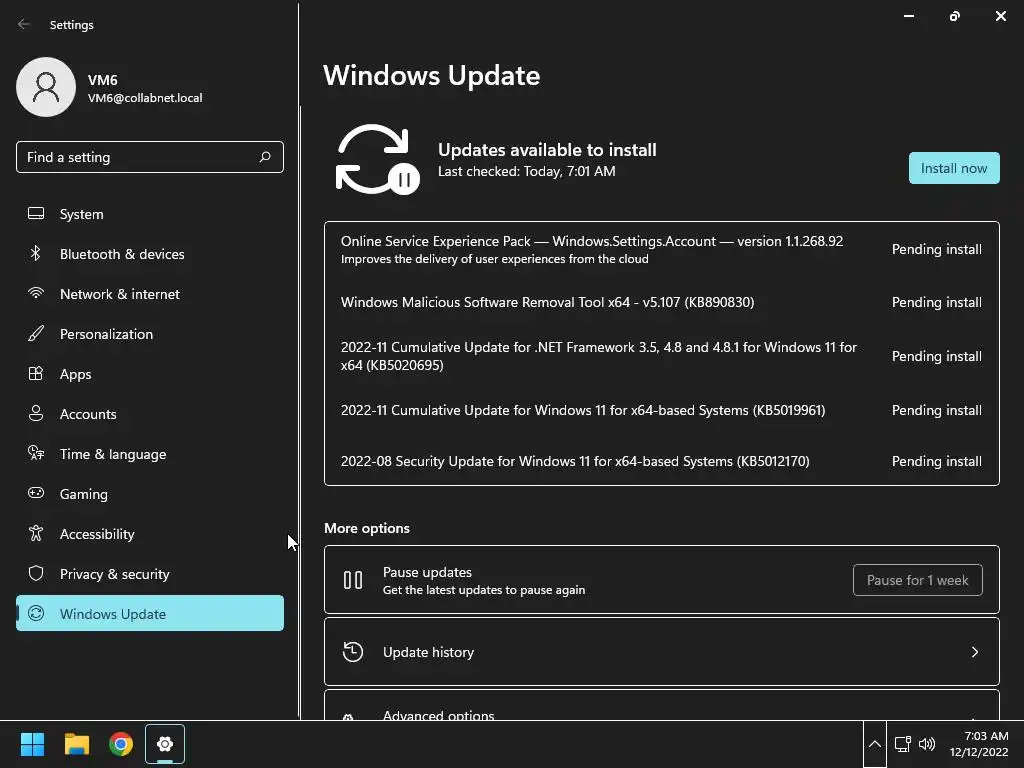1024x768 pixels.
Task: Open the Apps settings category
Action: click(150, 374)
